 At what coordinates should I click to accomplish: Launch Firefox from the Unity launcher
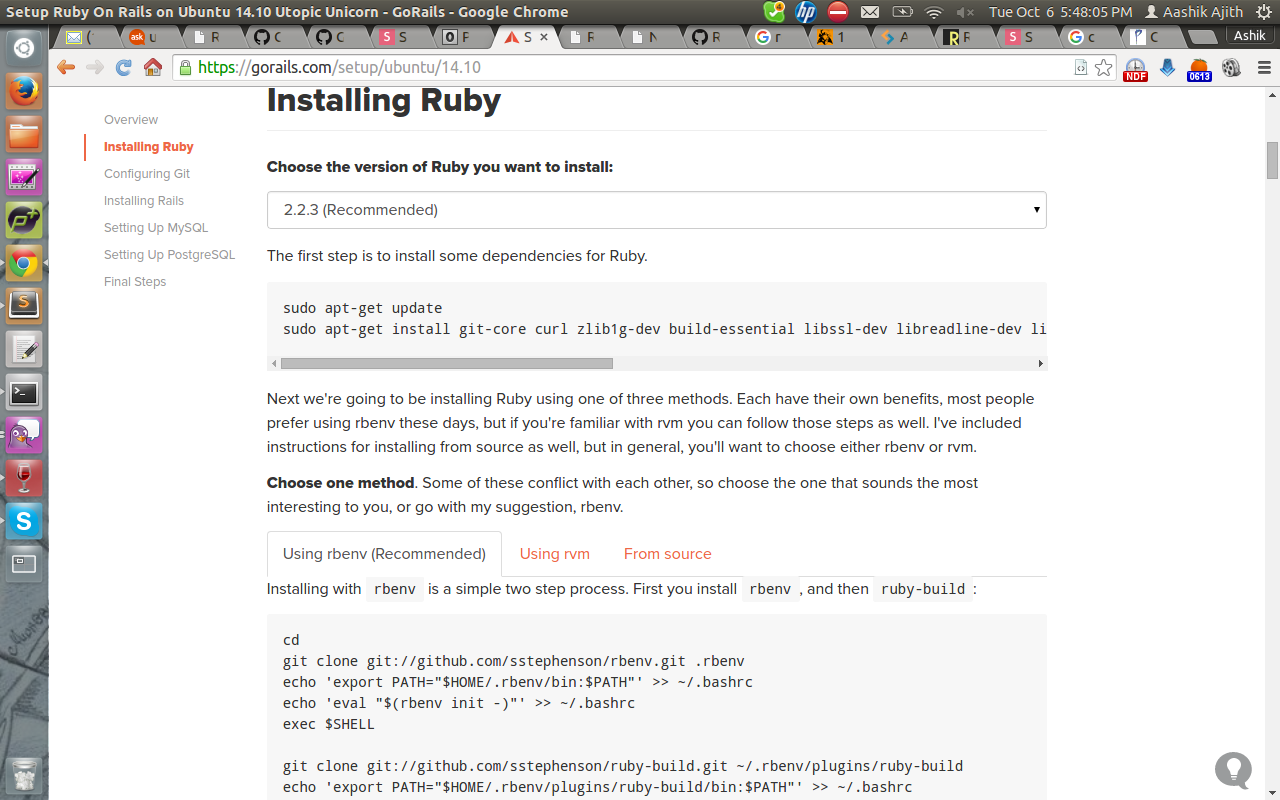click(24, 91)
